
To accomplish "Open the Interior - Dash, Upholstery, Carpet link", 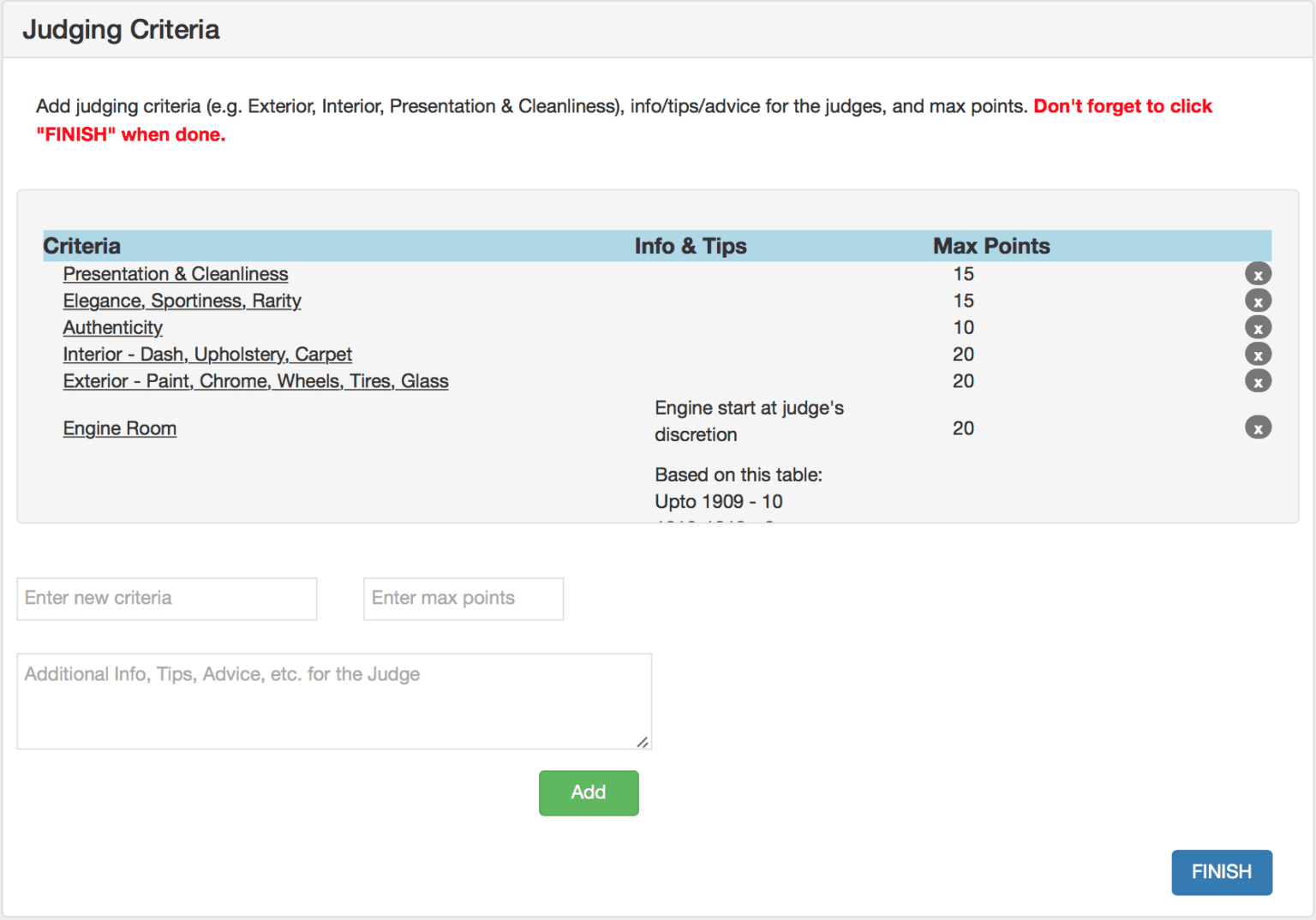I will tap(206, 354).
